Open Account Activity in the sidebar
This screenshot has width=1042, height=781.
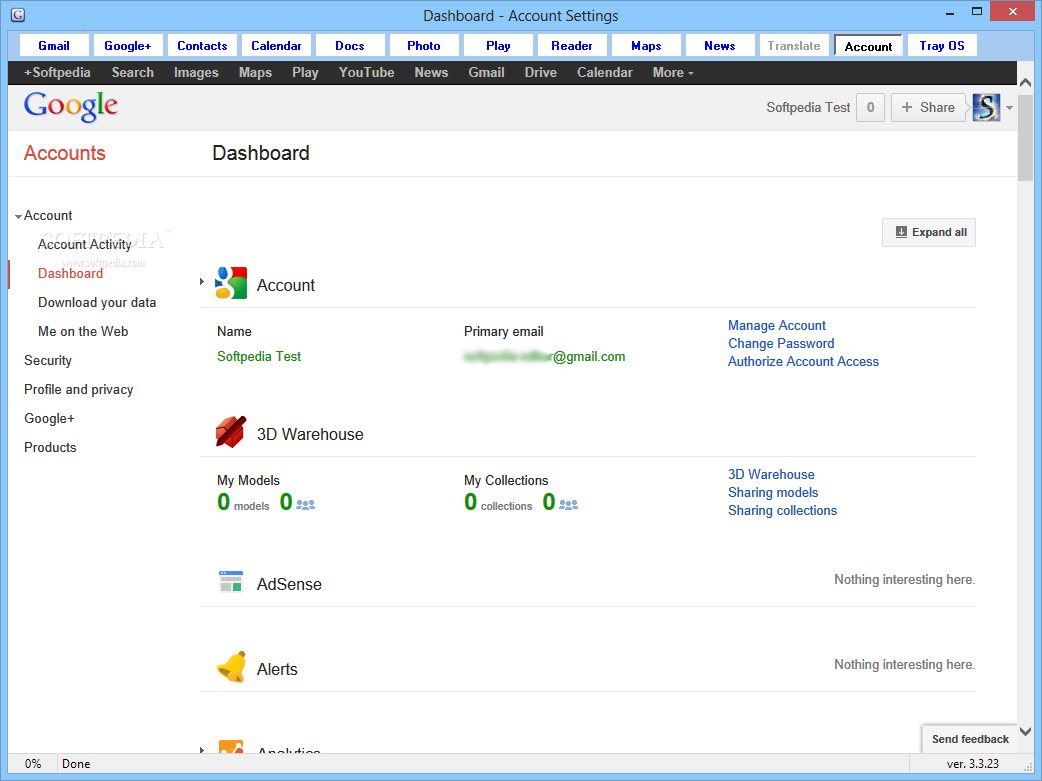point(84,245)
